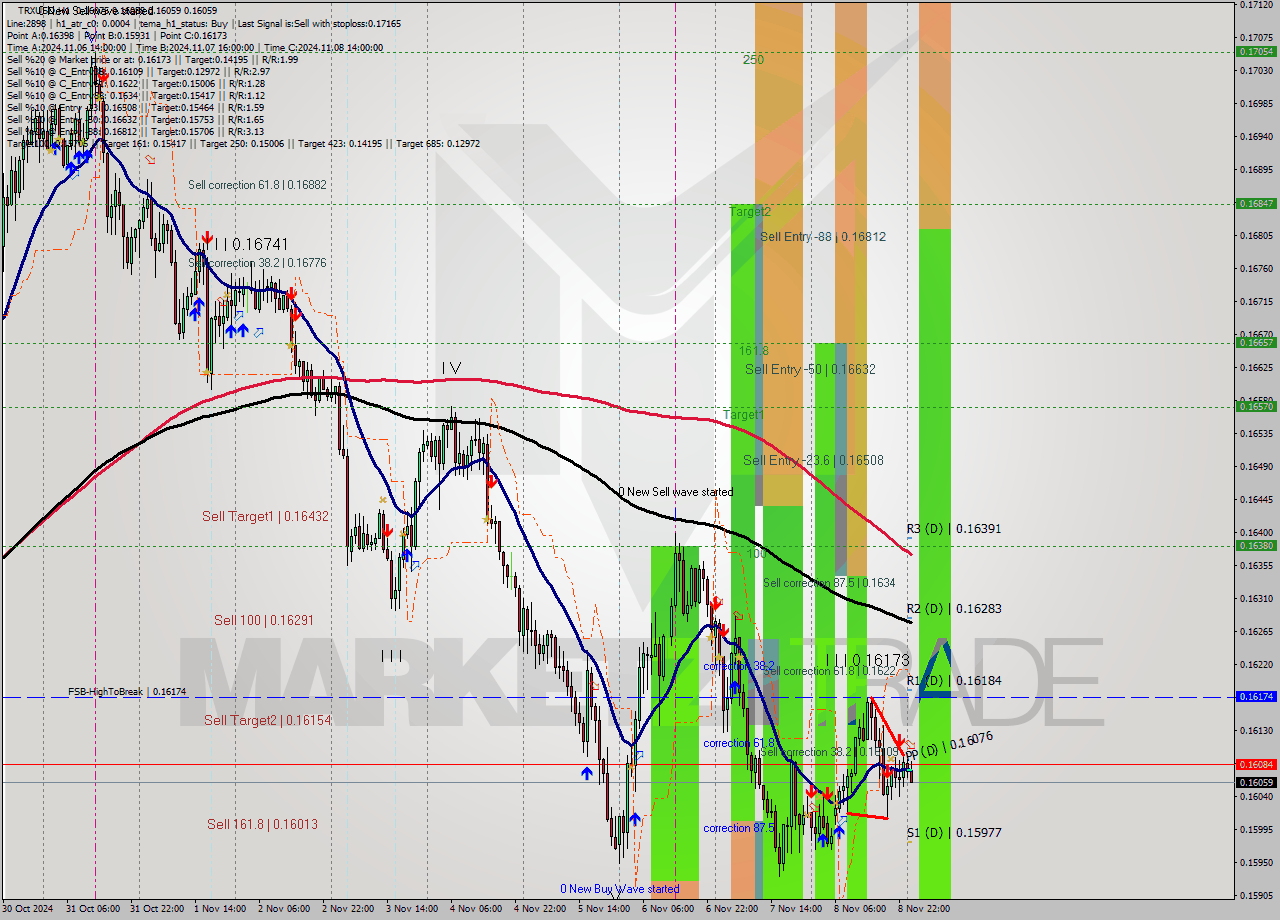Click the '7 Nov 14:00' time axis label
This screenshot has width=1280, height=920.
tap(797, 909)
